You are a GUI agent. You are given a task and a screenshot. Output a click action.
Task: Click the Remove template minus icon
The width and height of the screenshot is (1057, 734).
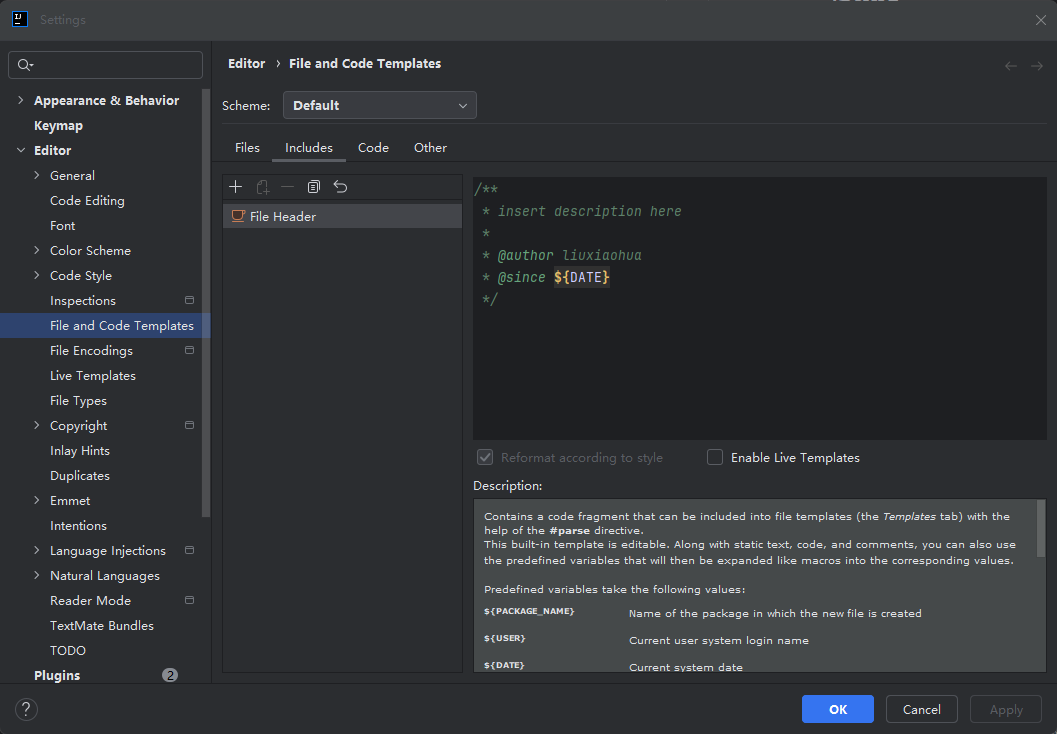tap(288, 187)
